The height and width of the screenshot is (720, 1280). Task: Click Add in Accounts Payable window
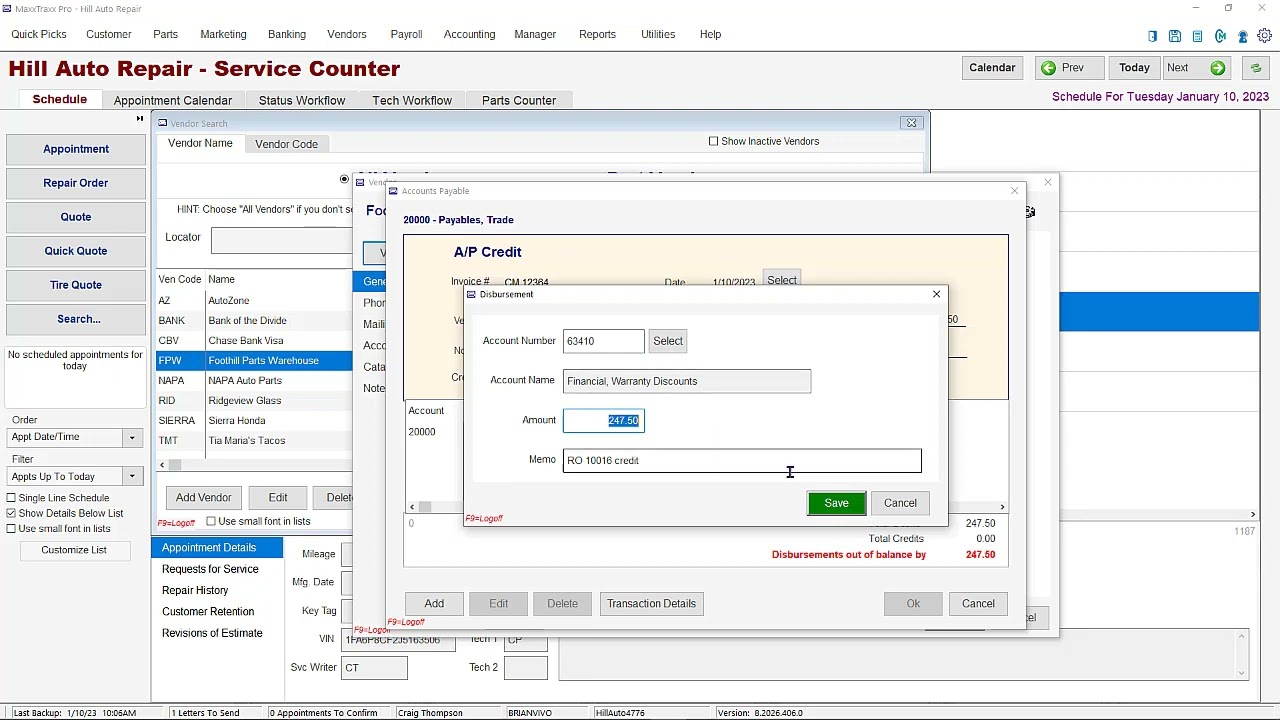coord(434,603)
